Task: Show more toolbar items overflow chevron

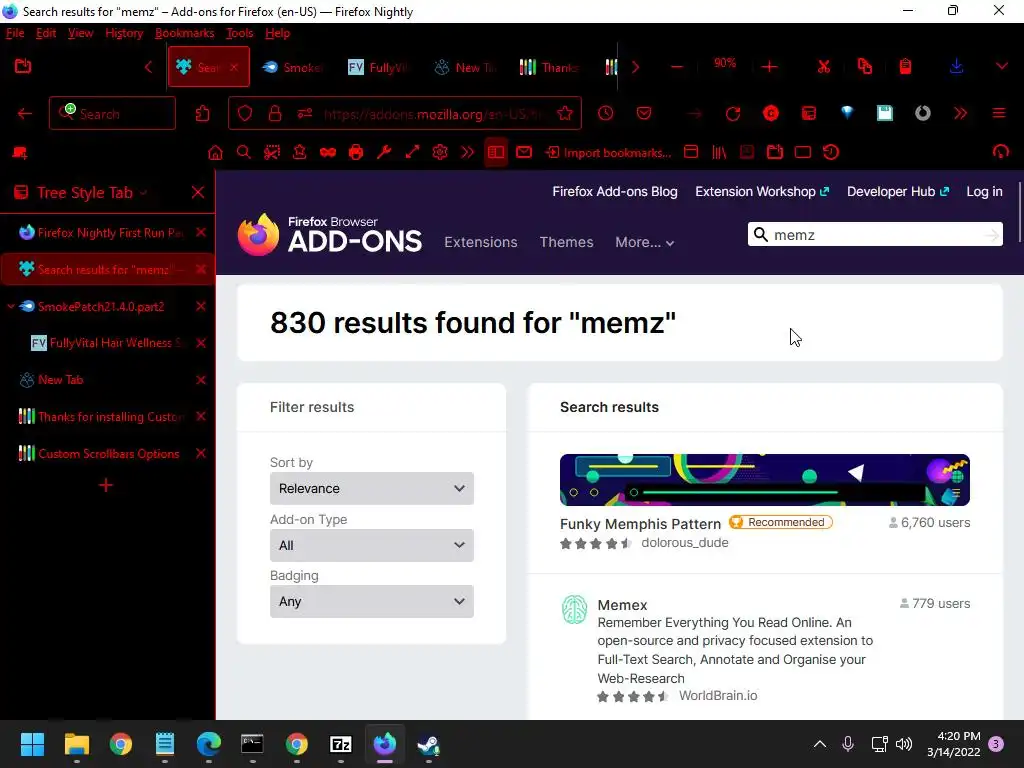Action: tap(960, 114)
